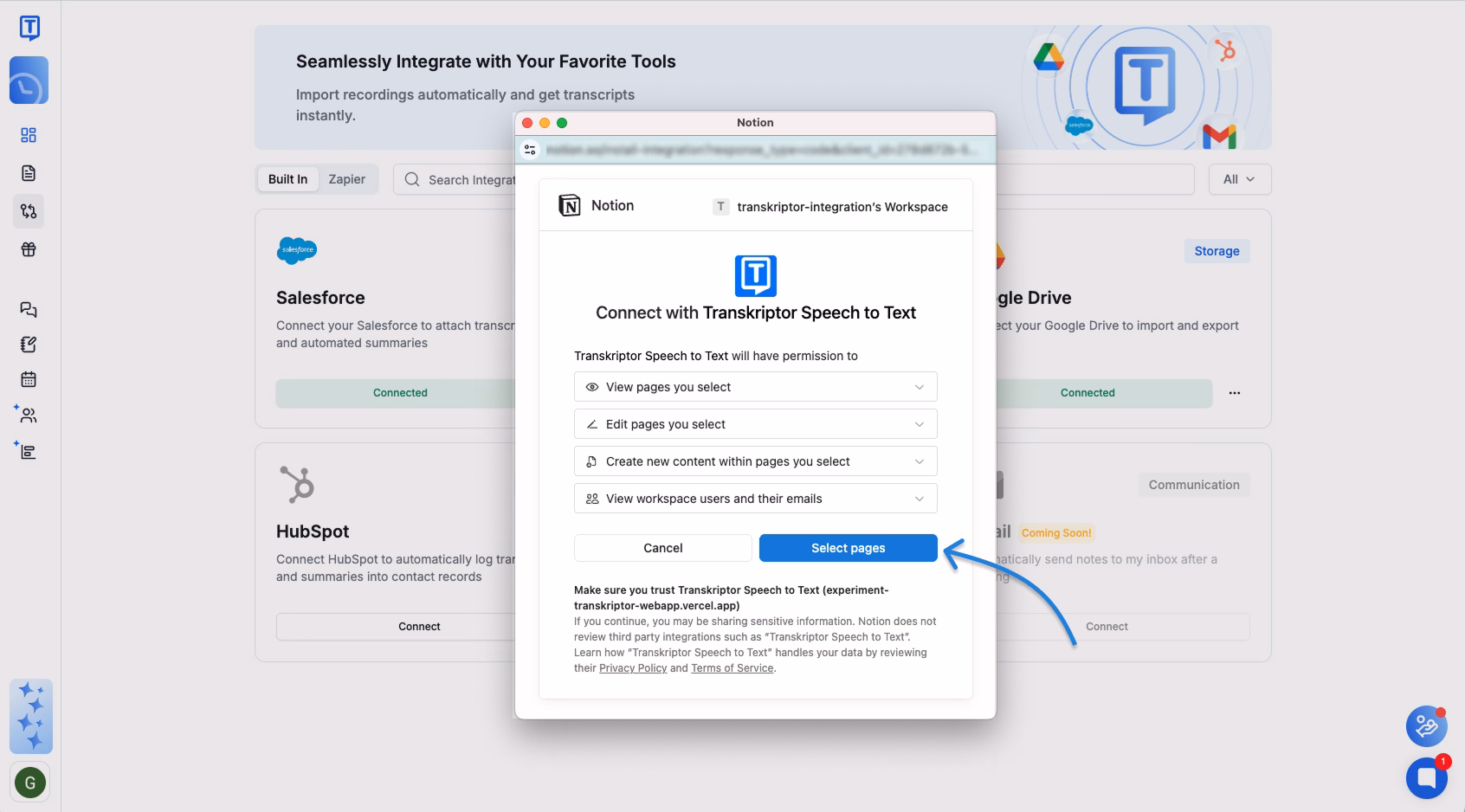Screen dimensions: 1465x812
Task: Click the Select pages button
Action: (847, 547)
